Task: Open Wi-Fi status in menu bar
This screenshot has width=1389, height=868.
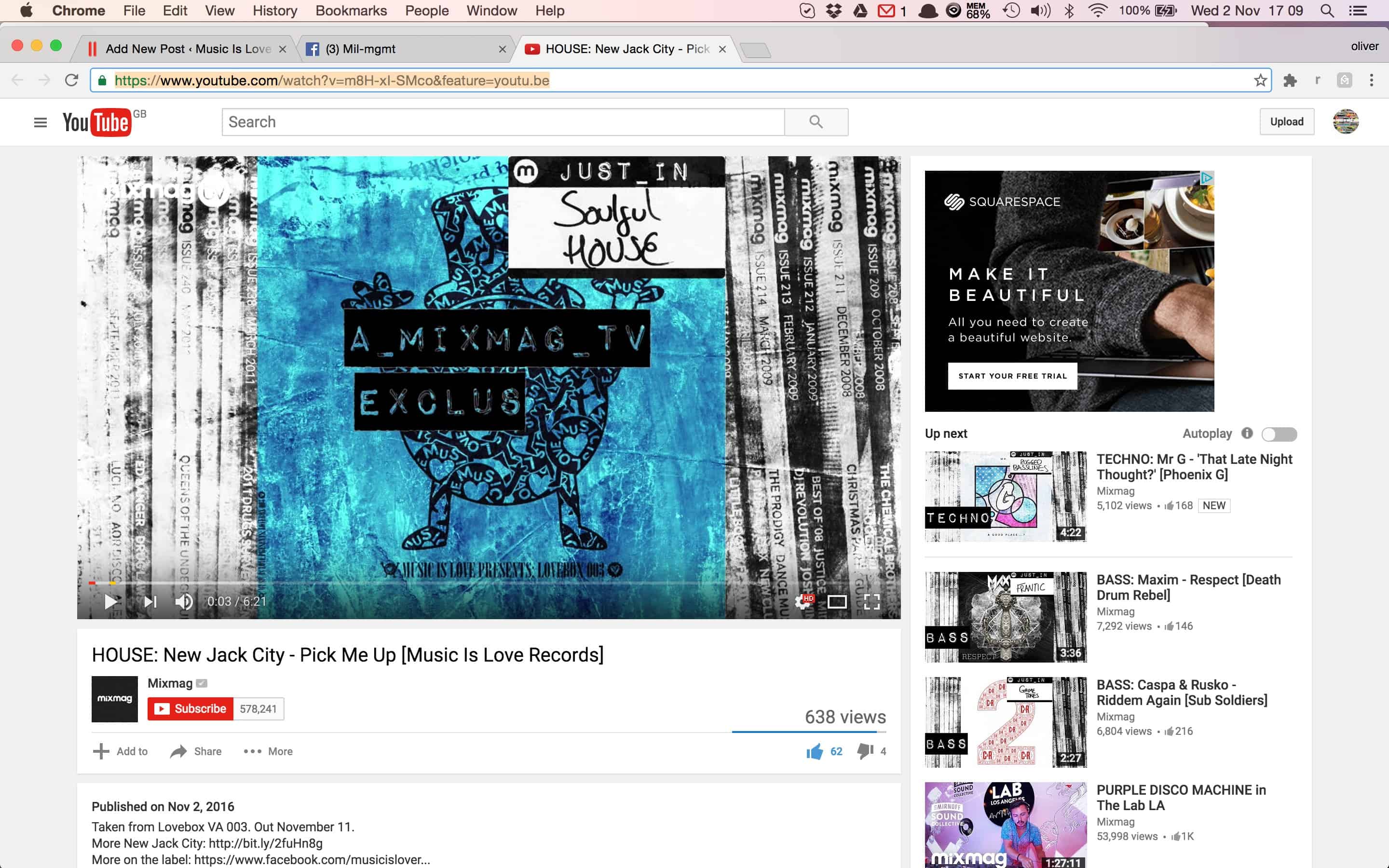Action: [x=1097, y=10]
